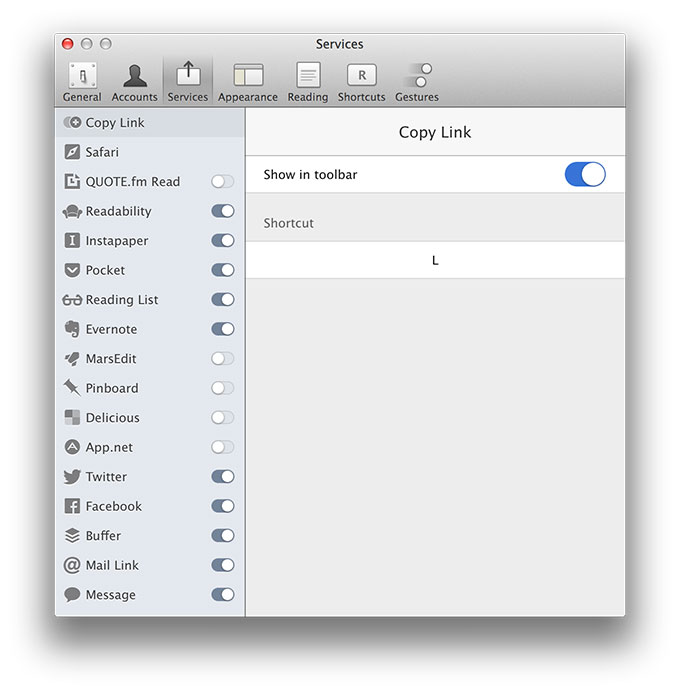
Task: Select the Readability service label
Action: coord(118,212)
